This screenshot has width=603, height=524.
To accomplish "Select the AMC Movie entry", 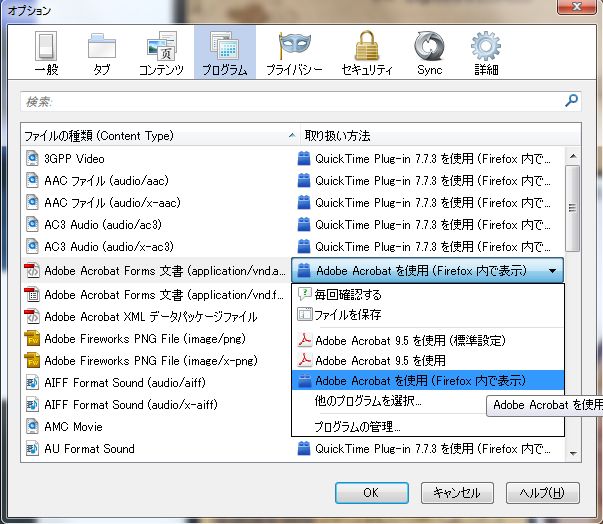I will (73, 427).
